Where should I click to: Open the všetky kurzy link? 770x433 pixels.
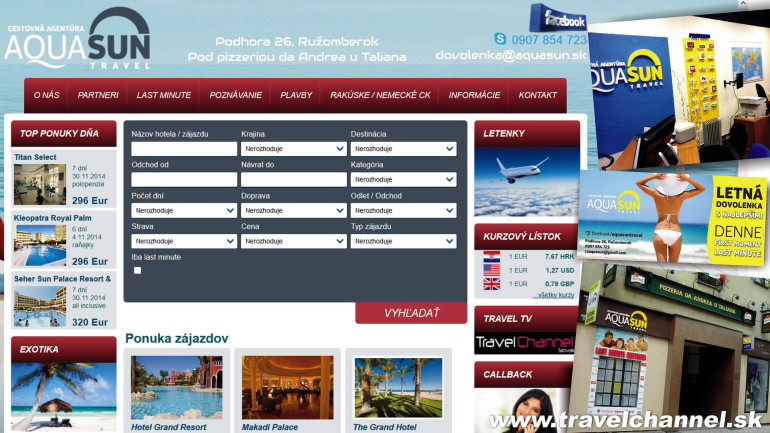point(553,295)
